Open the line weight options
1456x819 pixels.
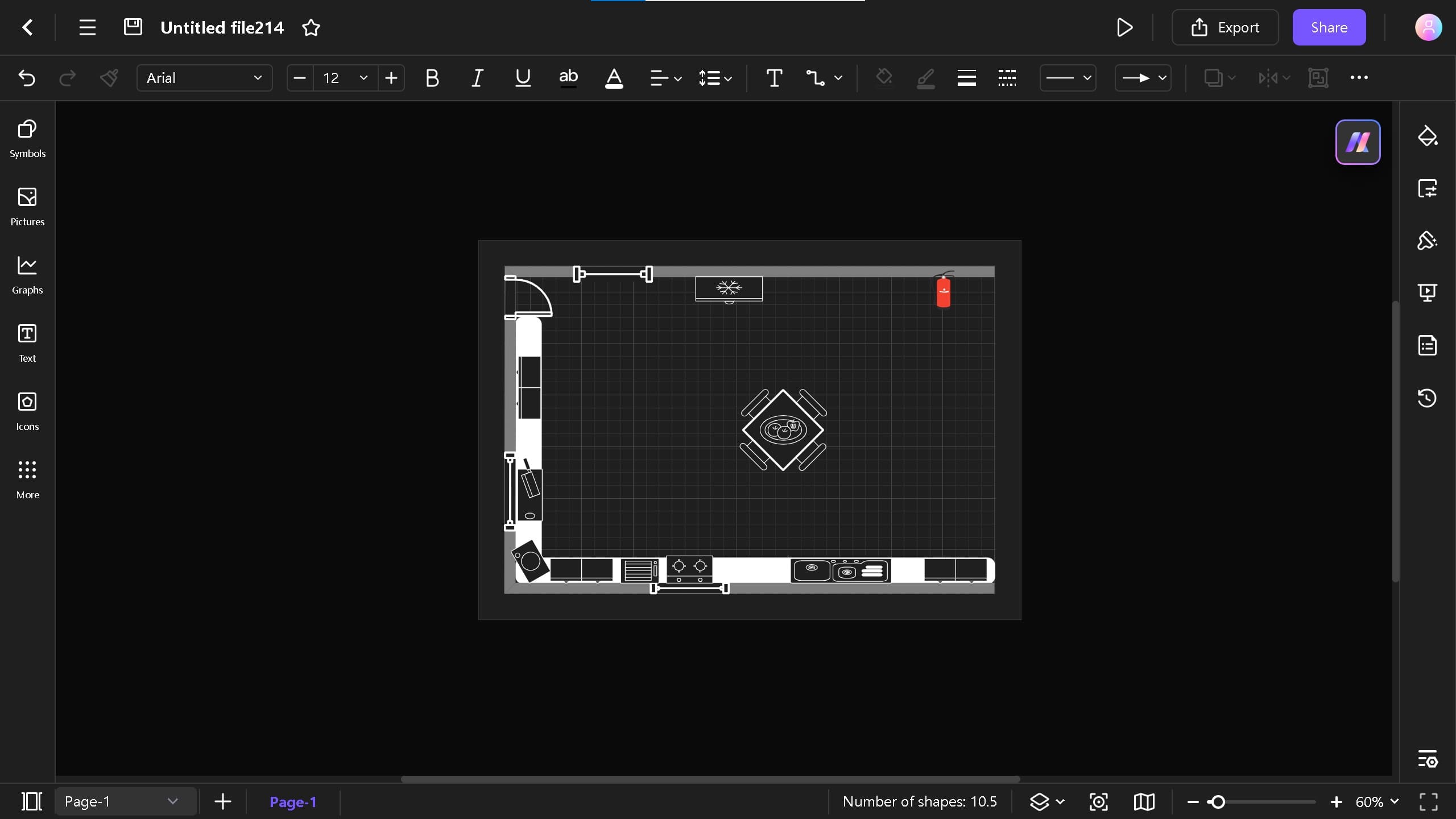coord(966,78)
